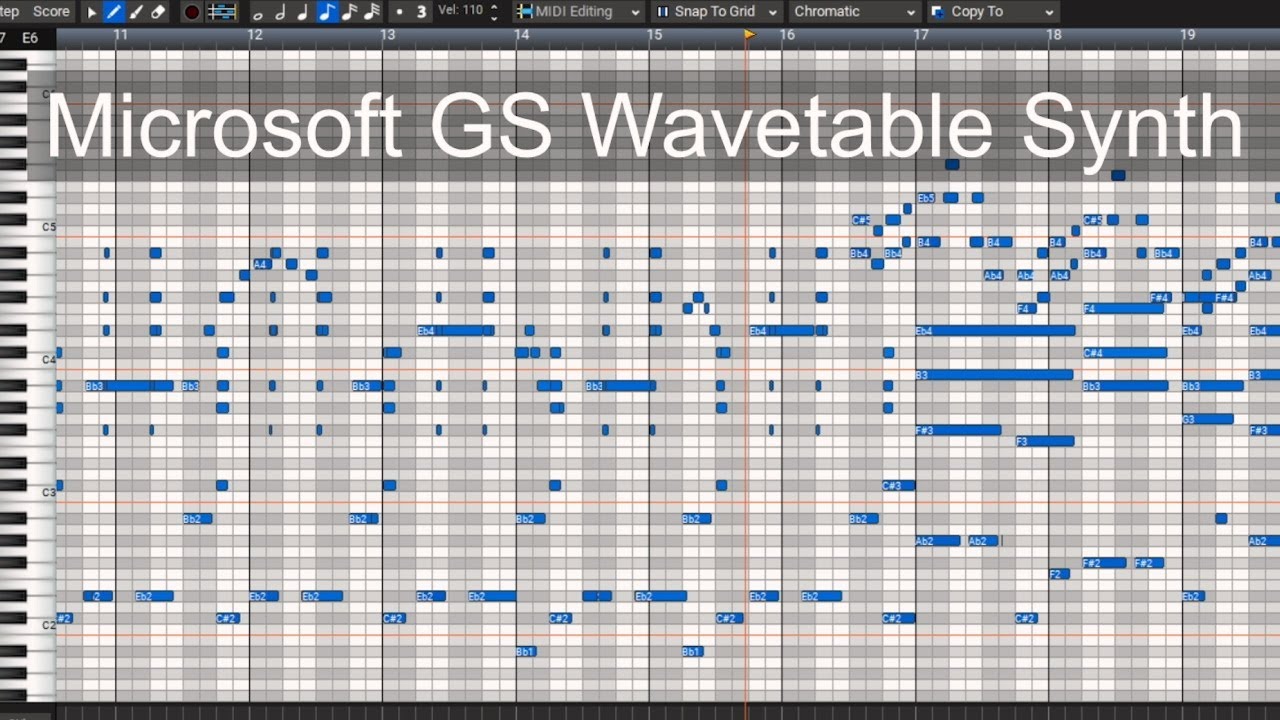Toggle triplet note option
This screenshot has height=720, width=1280.
click(x=421, y=12)
